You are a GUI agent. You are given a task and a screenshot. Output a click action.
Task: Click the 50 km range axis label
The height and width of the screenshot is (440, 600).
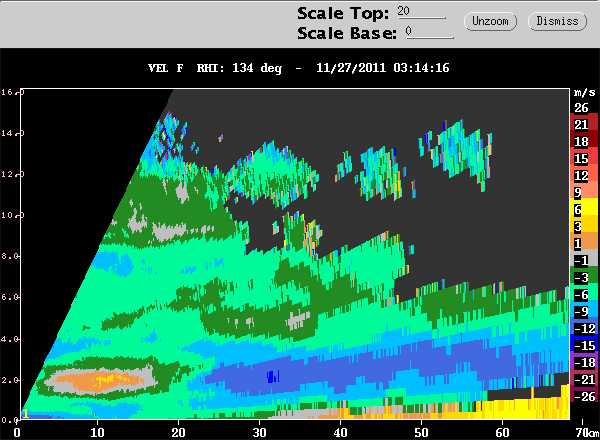coord(421,433)
